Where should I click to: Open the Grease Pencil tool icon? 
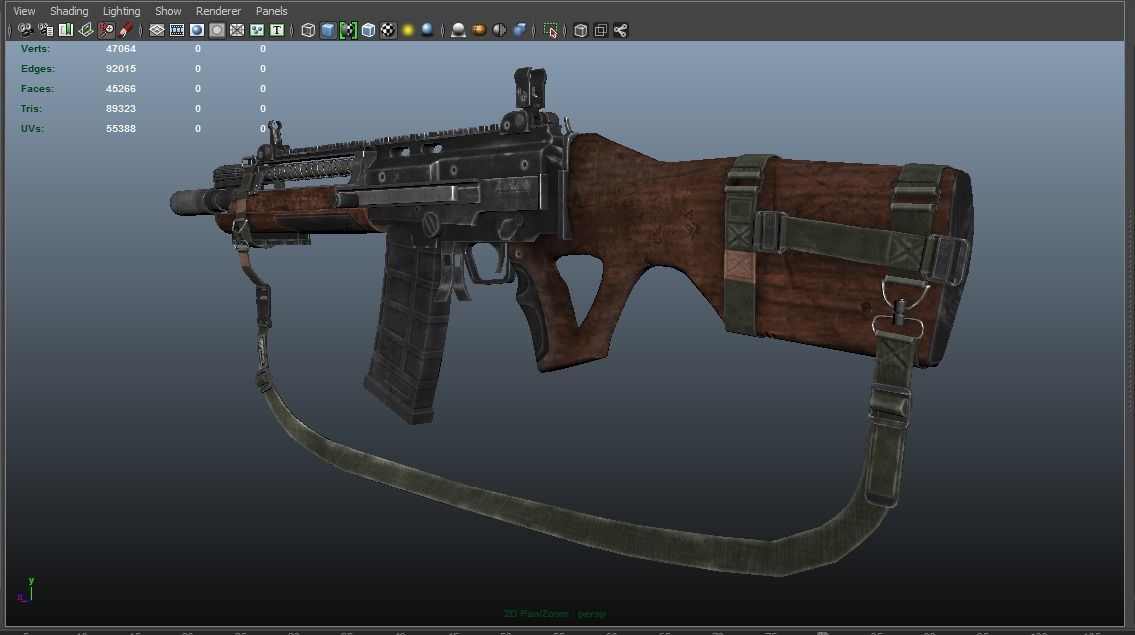click(124, 30)
